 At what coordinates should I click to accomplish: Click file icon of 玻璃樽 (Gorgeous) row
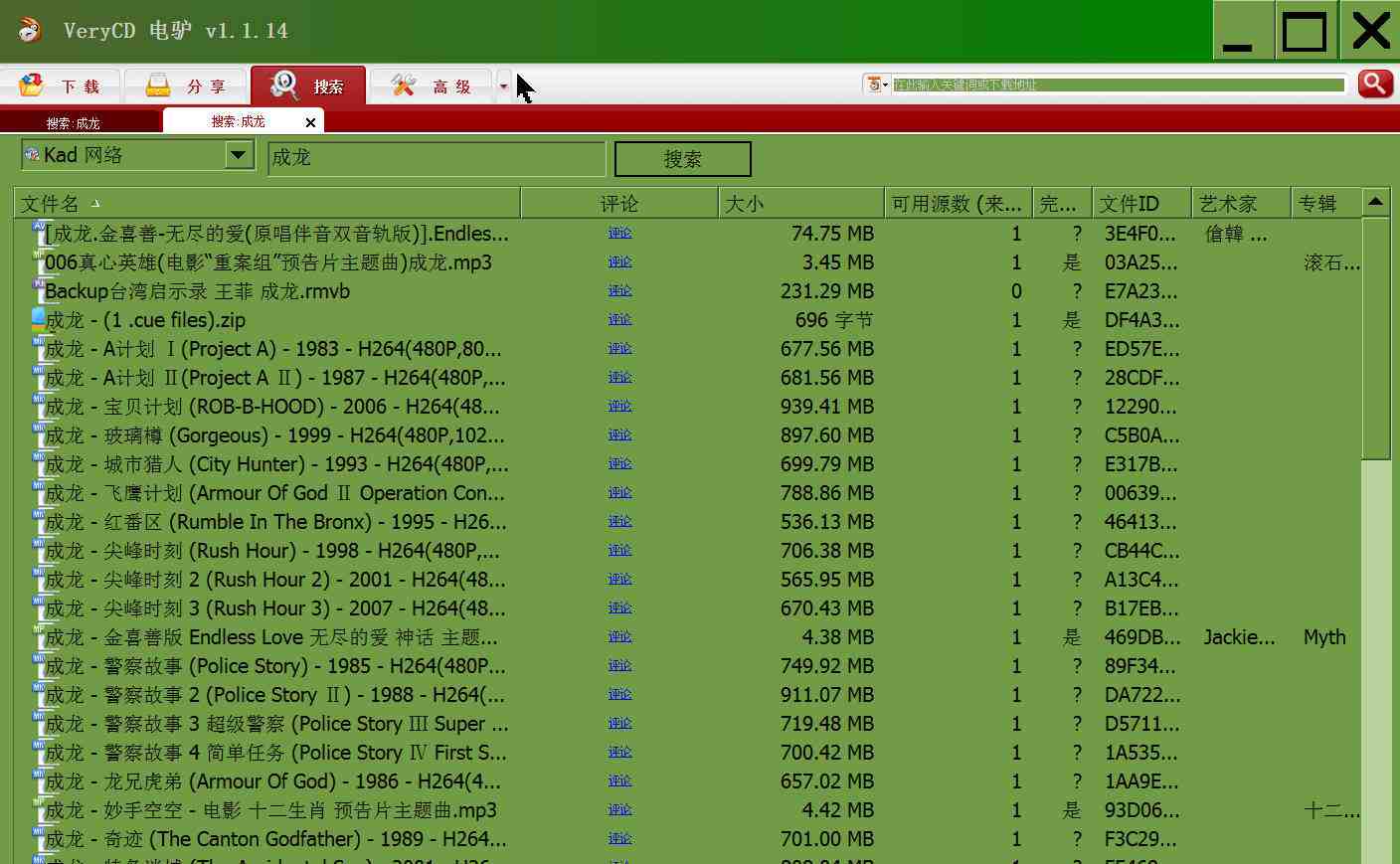tap(39, 433)
